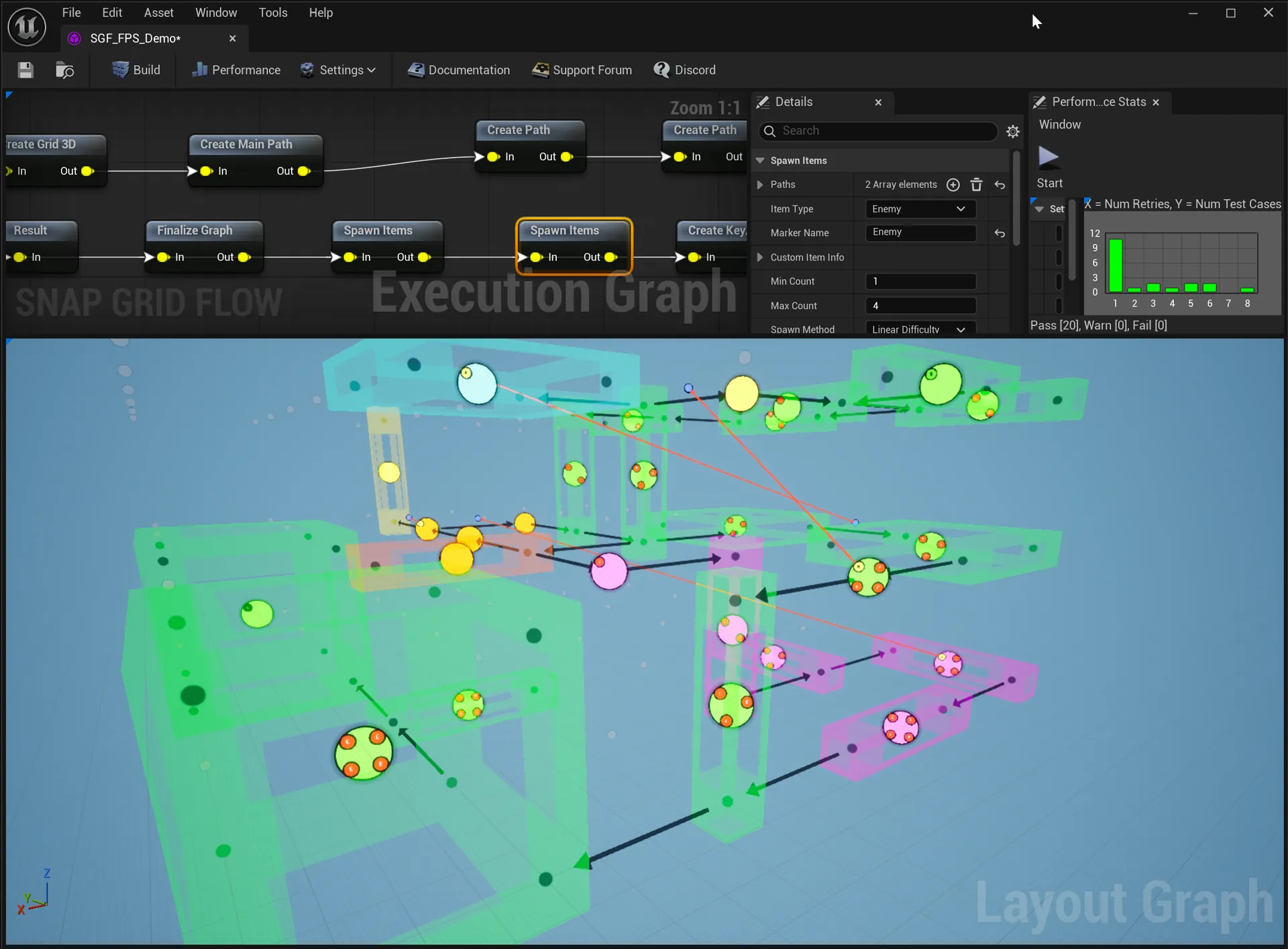1288x949 pixels.
Task: Click the tallest green bar in stats chart
Action: [1116, 266]
